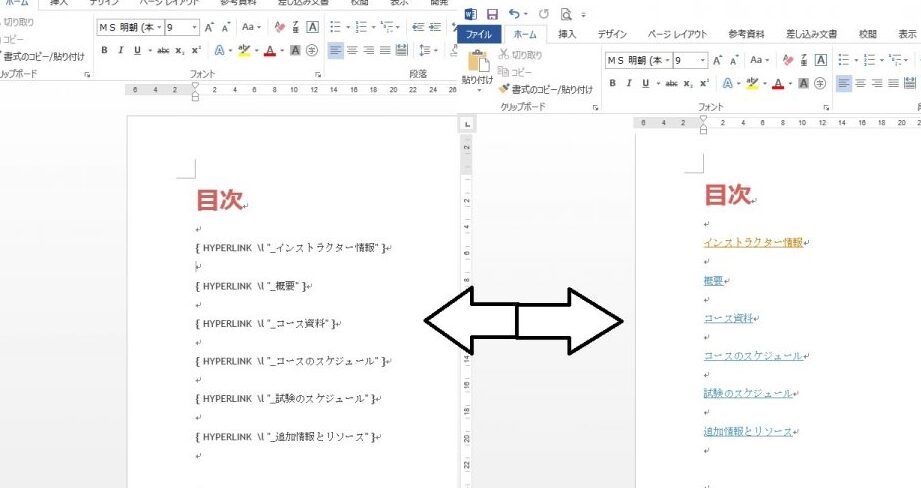Open Undo history arrow in right window
Screen dimensions: 921x488
(526, 14)
